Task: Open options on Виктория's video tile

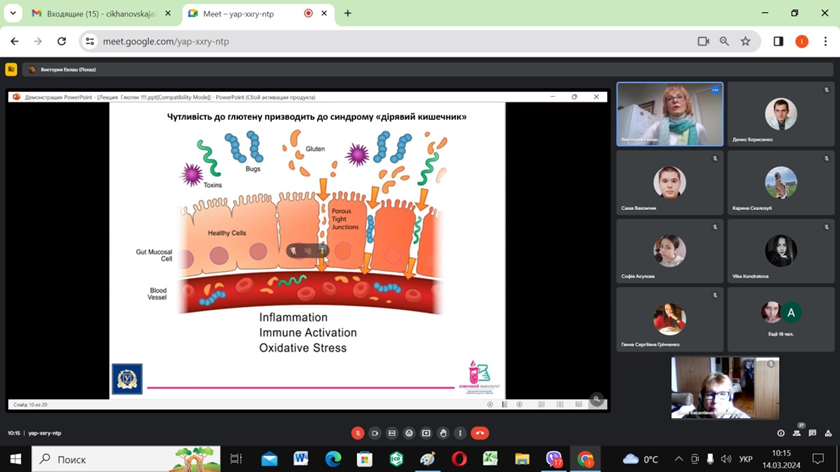Action: 714,90
